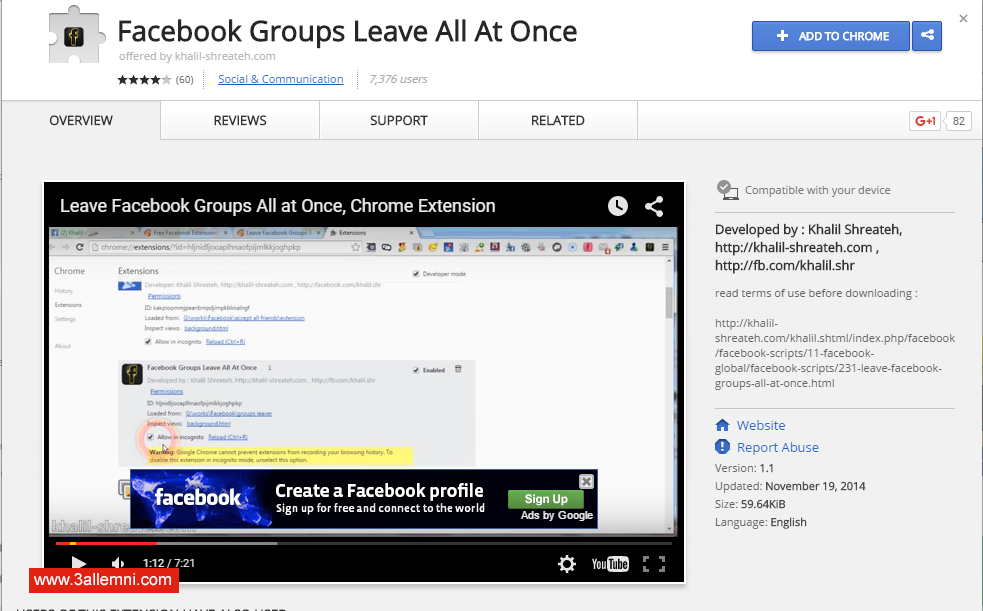Viewport: 983px width, 611px height.
Task: Click the Watch Later clock icon on video
Action: coord(618,206)
